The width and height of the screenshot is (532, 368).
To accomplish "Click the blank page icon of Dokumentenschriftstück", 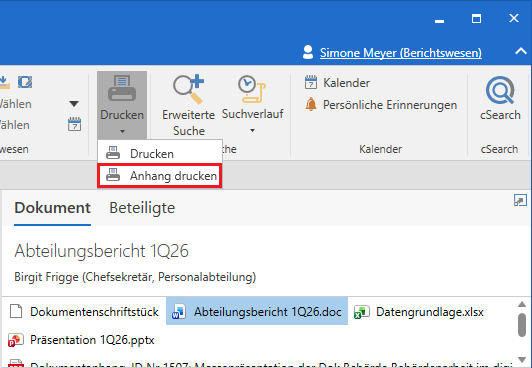I will 16,311.
